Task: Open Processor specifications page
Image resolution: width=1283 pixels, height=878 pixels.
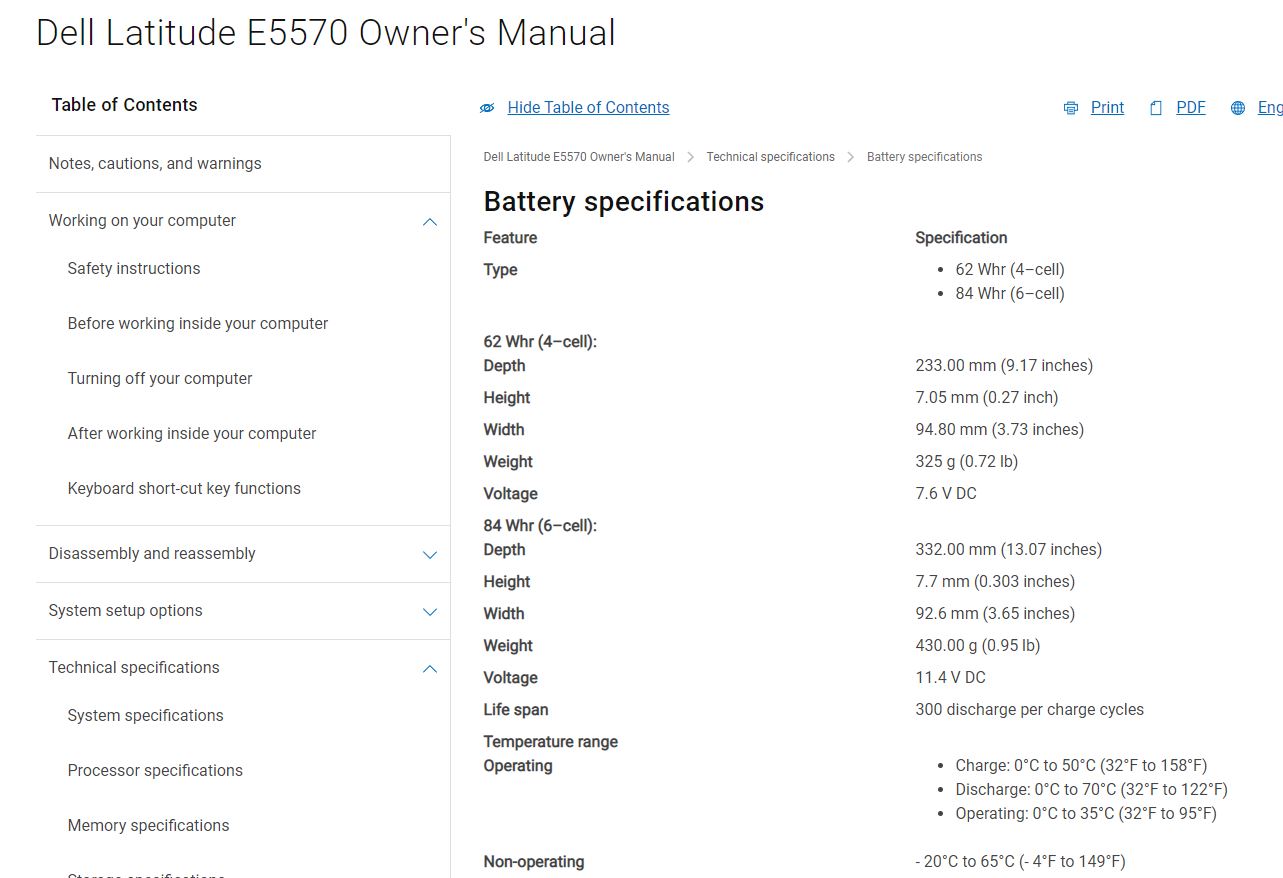Action: [155, 771]
